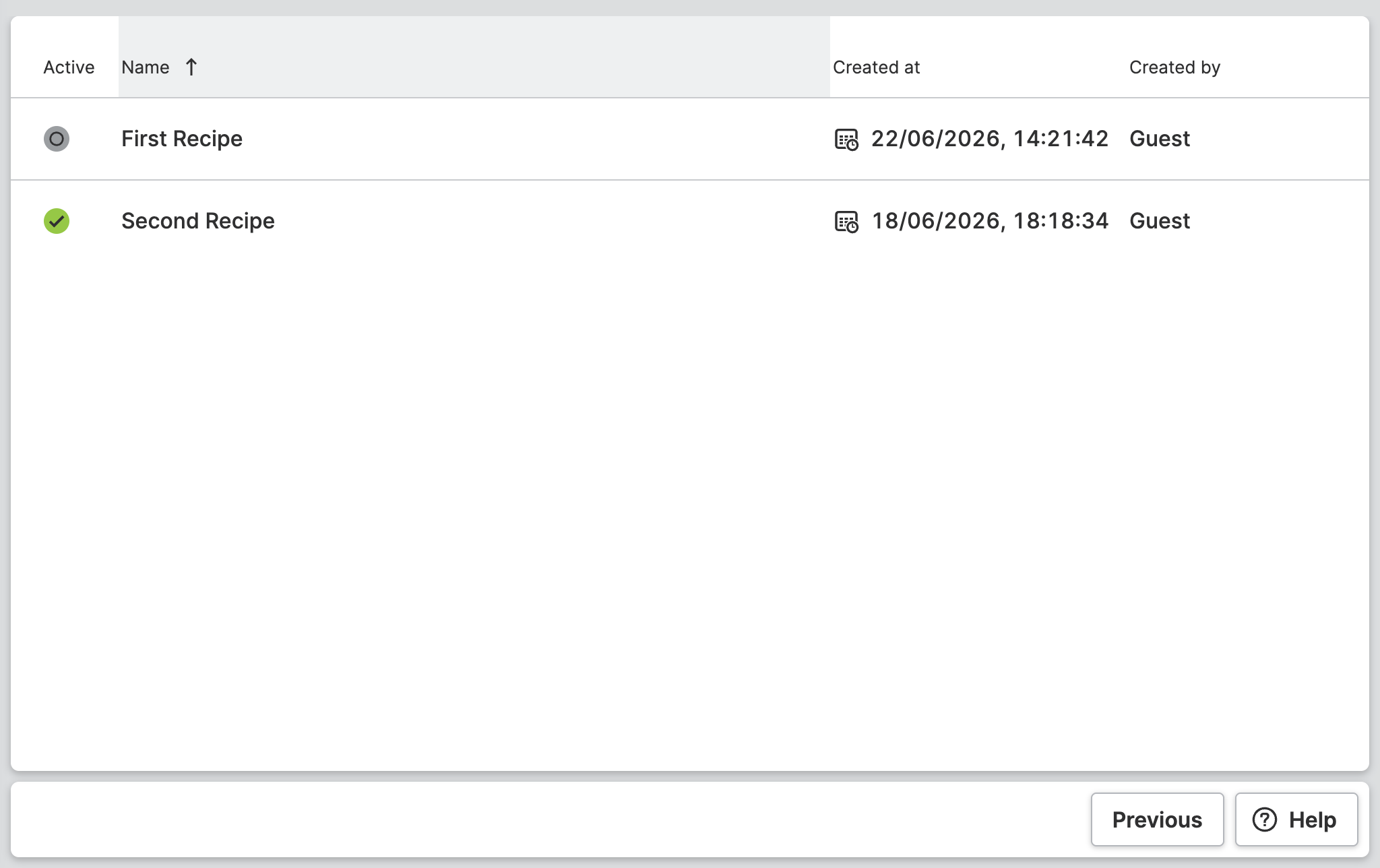The width and height of the screenshot is (1380, 868).
Task: Click the calendar-clock icon in First Recipe row
Action: pos(846,139)
